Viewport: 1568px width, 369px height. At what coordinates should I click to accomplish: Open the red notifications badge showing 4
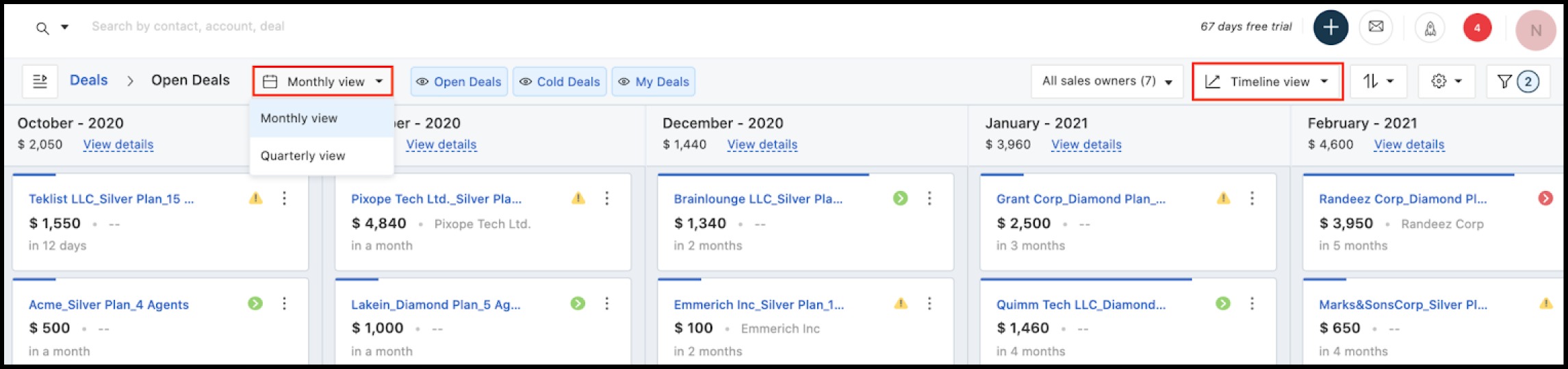pos(1477,28)
